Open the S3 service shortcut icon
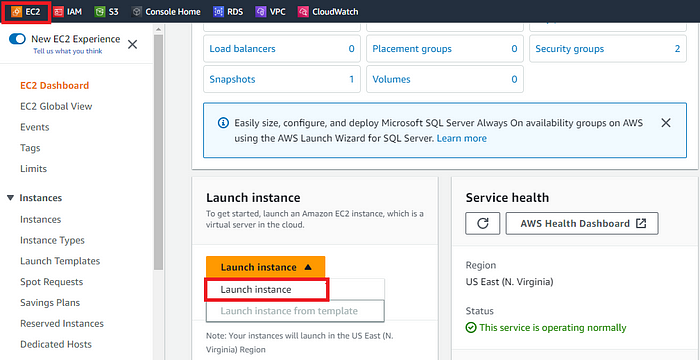700x360 pixels. click(x=100, y=12)
